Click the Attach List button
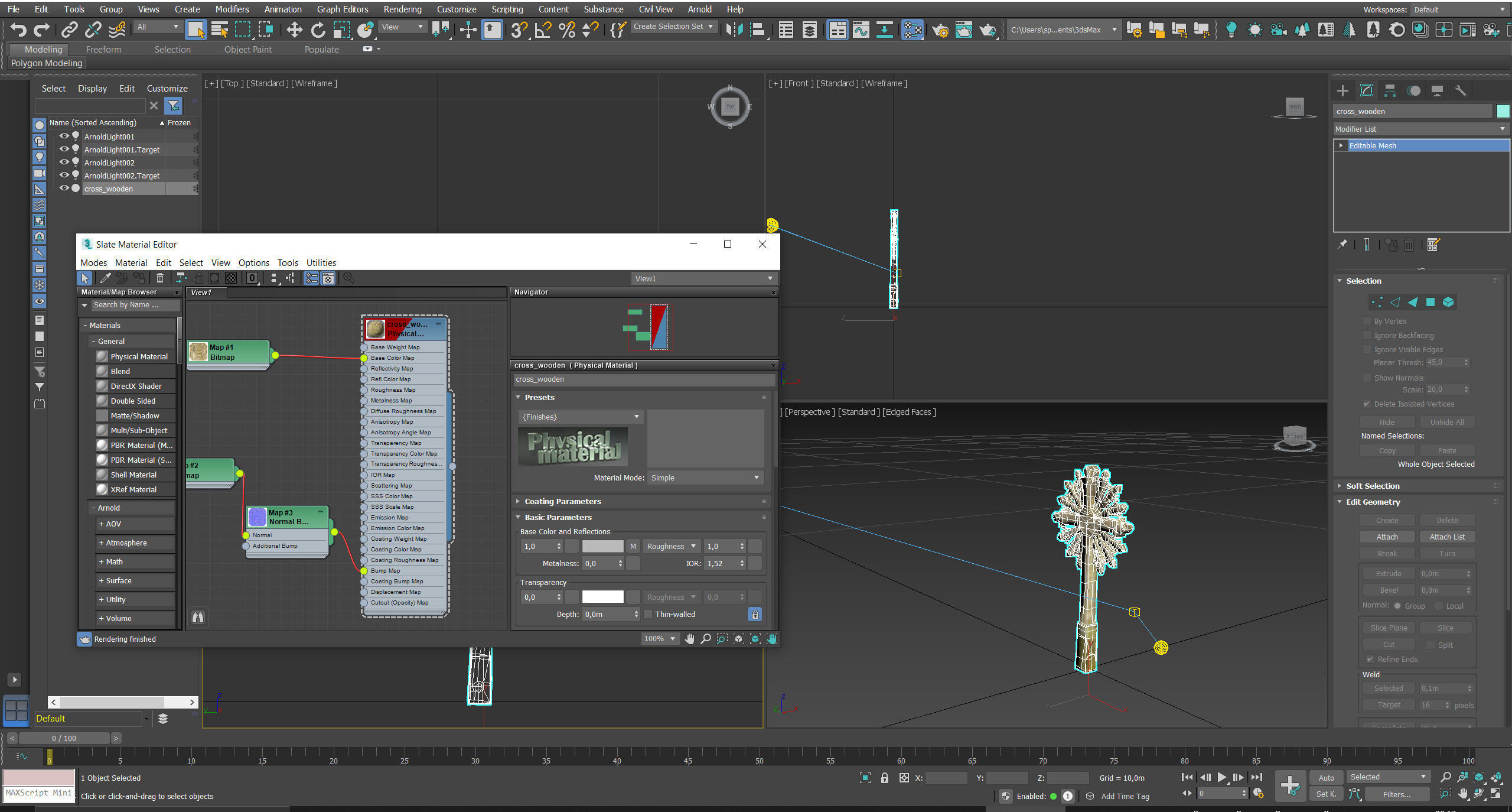 tap(1446, 537)
